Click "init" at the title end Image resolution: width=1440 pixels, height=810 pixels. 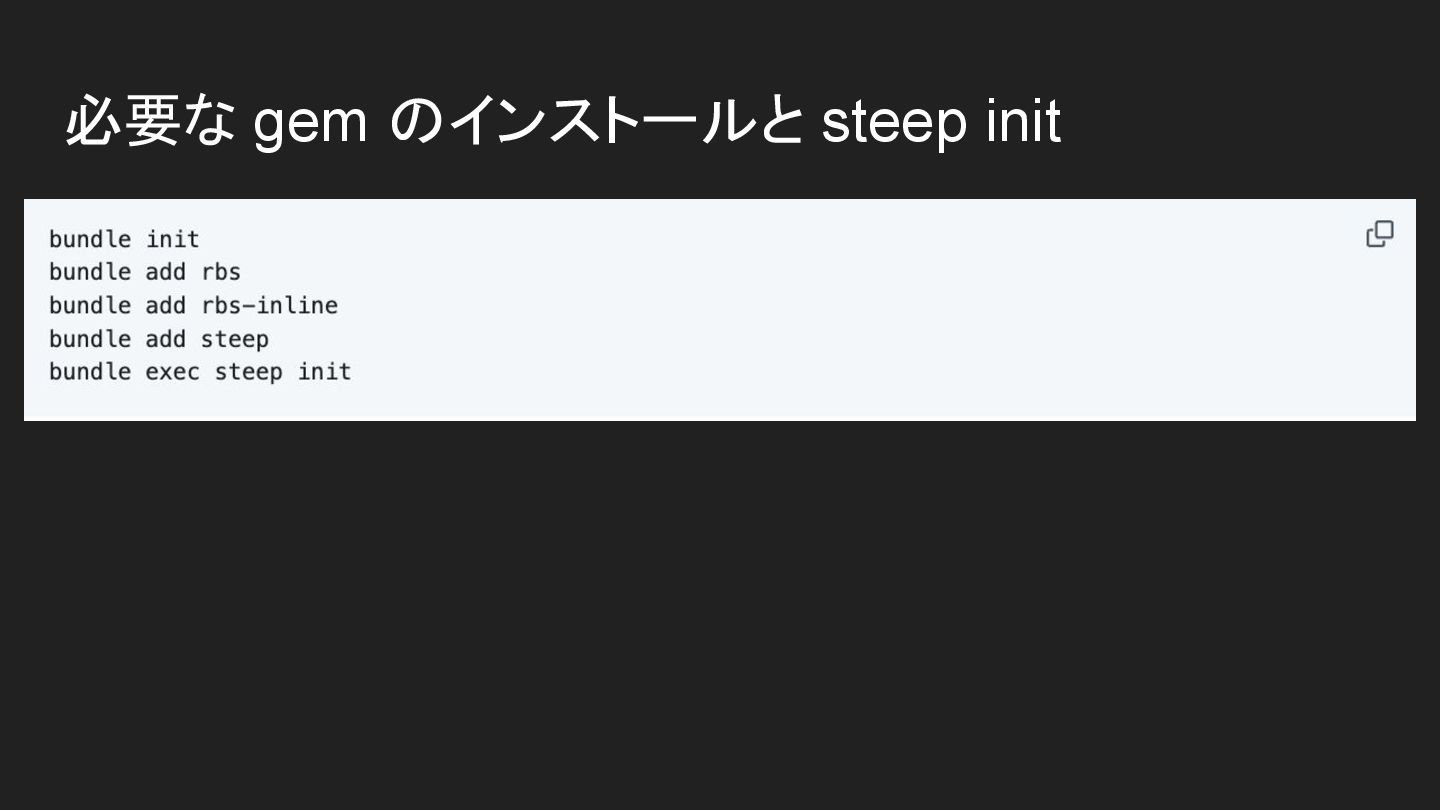1022,122
